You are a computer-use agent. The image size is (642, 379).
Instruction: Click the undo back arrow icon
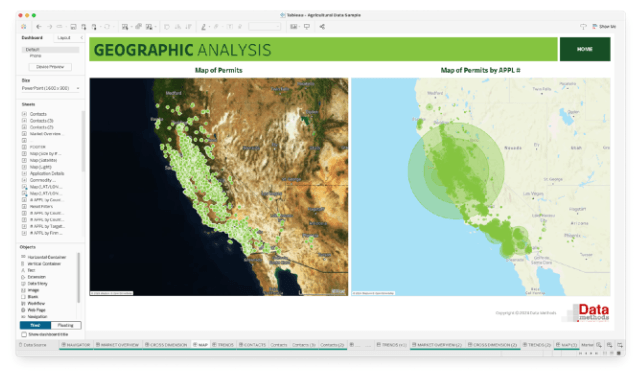(x=39, y=27)
